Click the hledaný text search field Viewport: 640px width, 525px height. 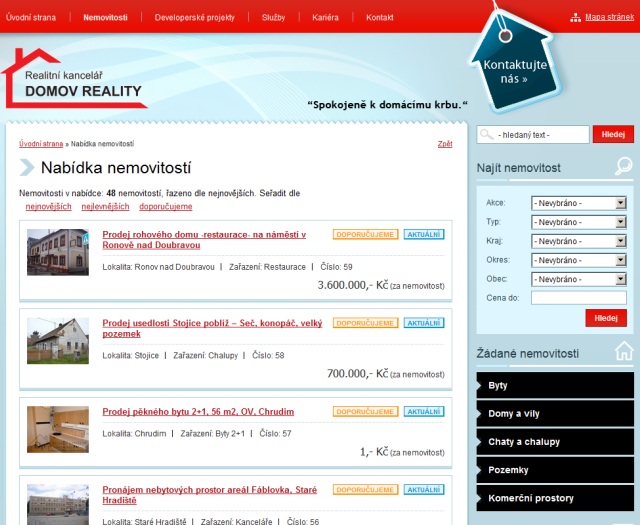coord(533,134)
